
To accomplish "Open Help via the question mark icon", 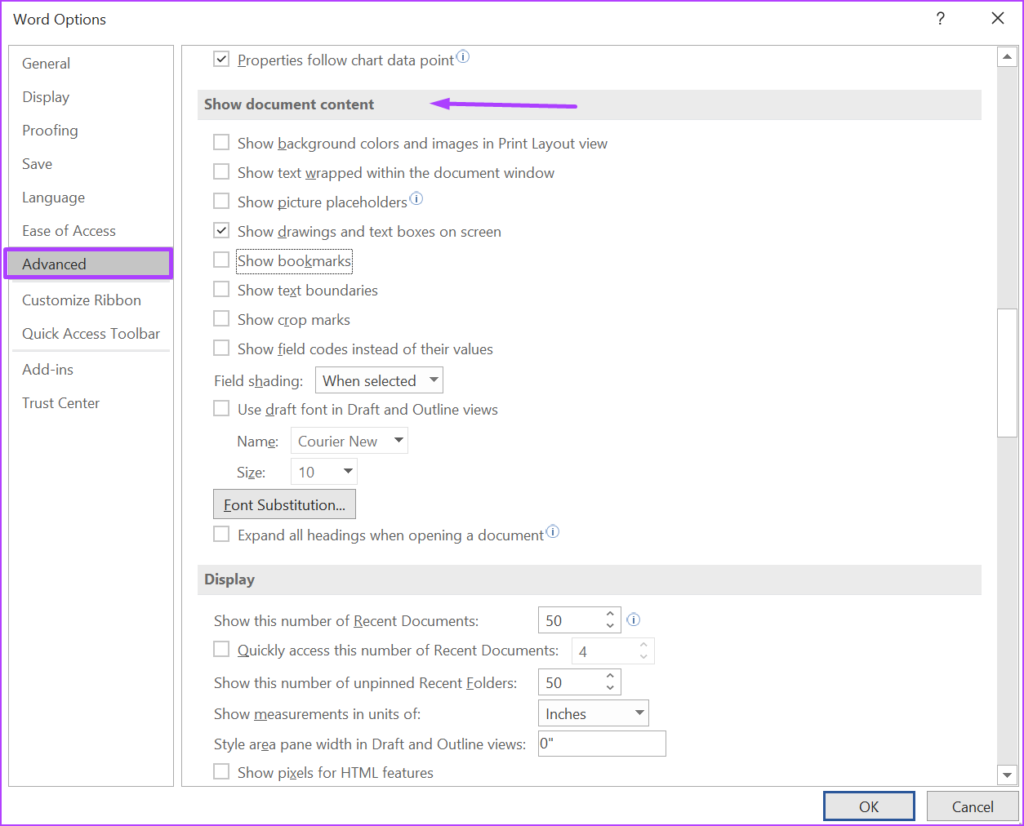I will click(940, 18).
